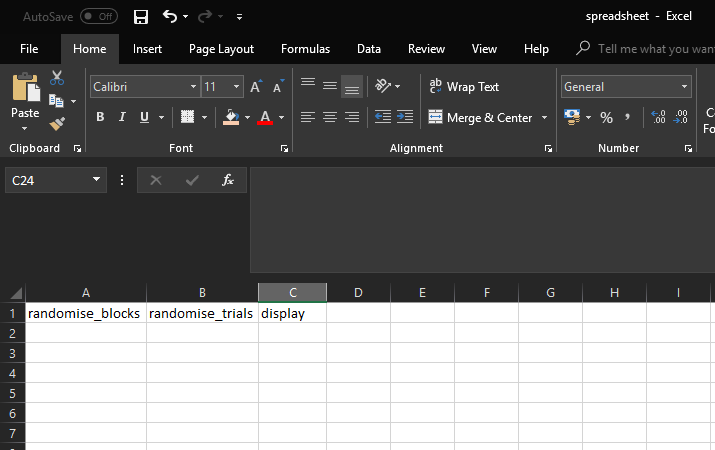Click the Cut scissors icon
Screen dimensions: 715x450
tap(57, 79)
